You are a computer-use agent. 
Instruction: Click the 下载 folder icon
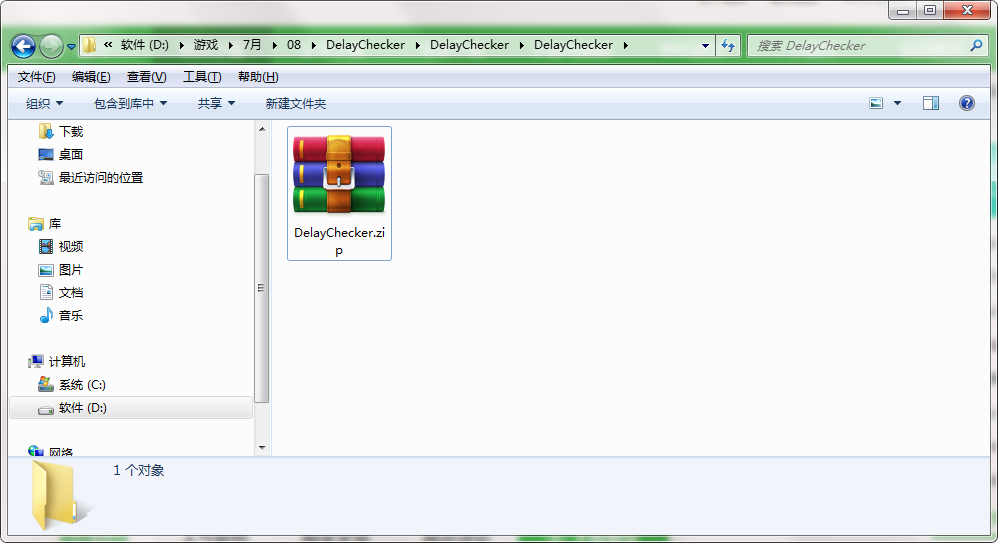click(46, 131)
